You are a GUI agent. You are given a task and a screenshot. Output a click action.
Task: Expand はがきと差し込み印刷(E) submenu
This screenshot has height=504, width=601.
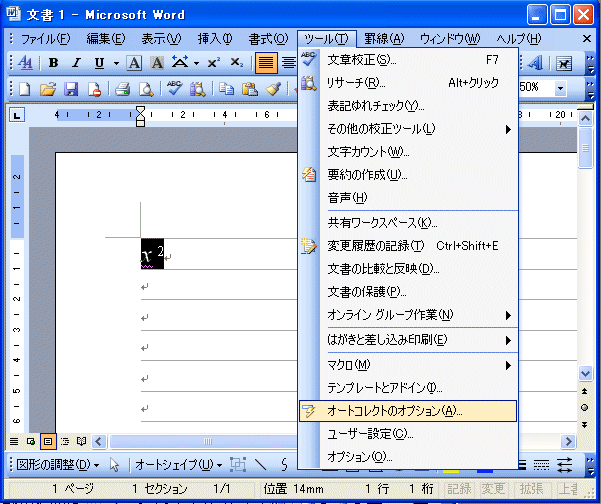click(x=408, y=340)
